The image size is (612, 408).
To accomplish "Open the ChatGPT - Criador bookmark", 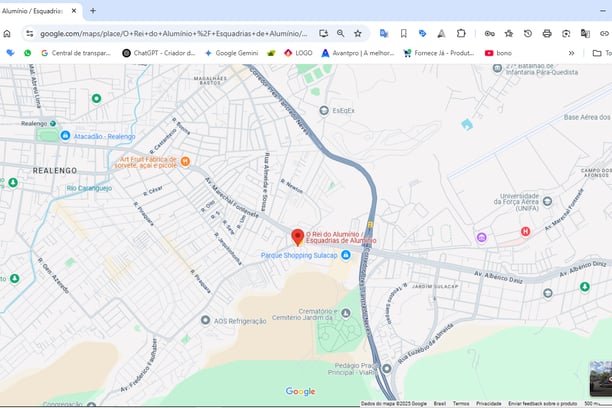I will point(158,53).
